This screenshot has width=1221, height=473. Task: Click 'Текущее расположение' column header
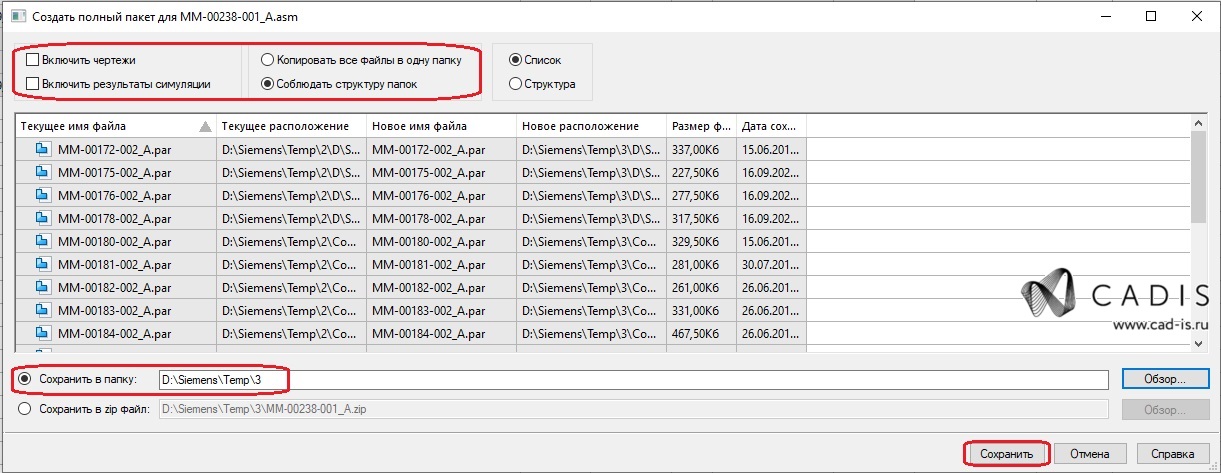pyautogui.click(x=291, y=126)
